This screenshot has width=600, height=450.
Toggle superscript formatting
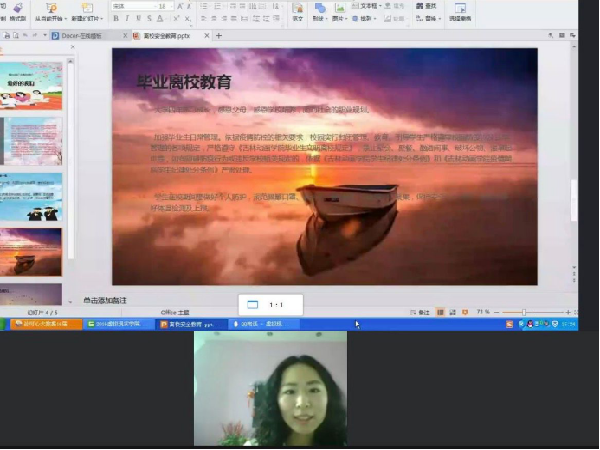pos(176,18)
